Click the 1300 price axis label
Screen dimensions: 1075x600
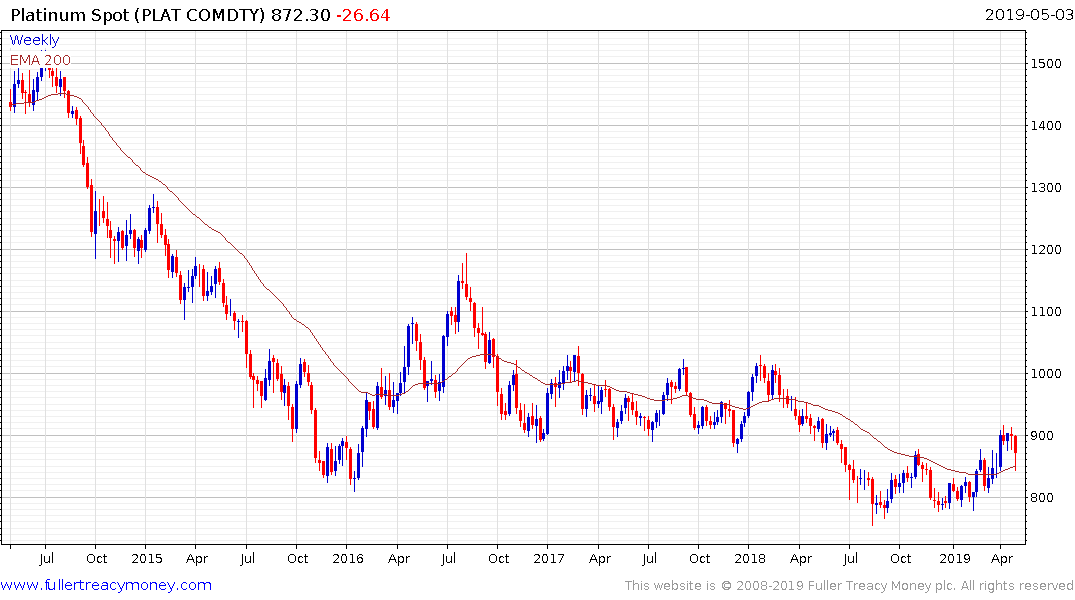[1046, 188]
